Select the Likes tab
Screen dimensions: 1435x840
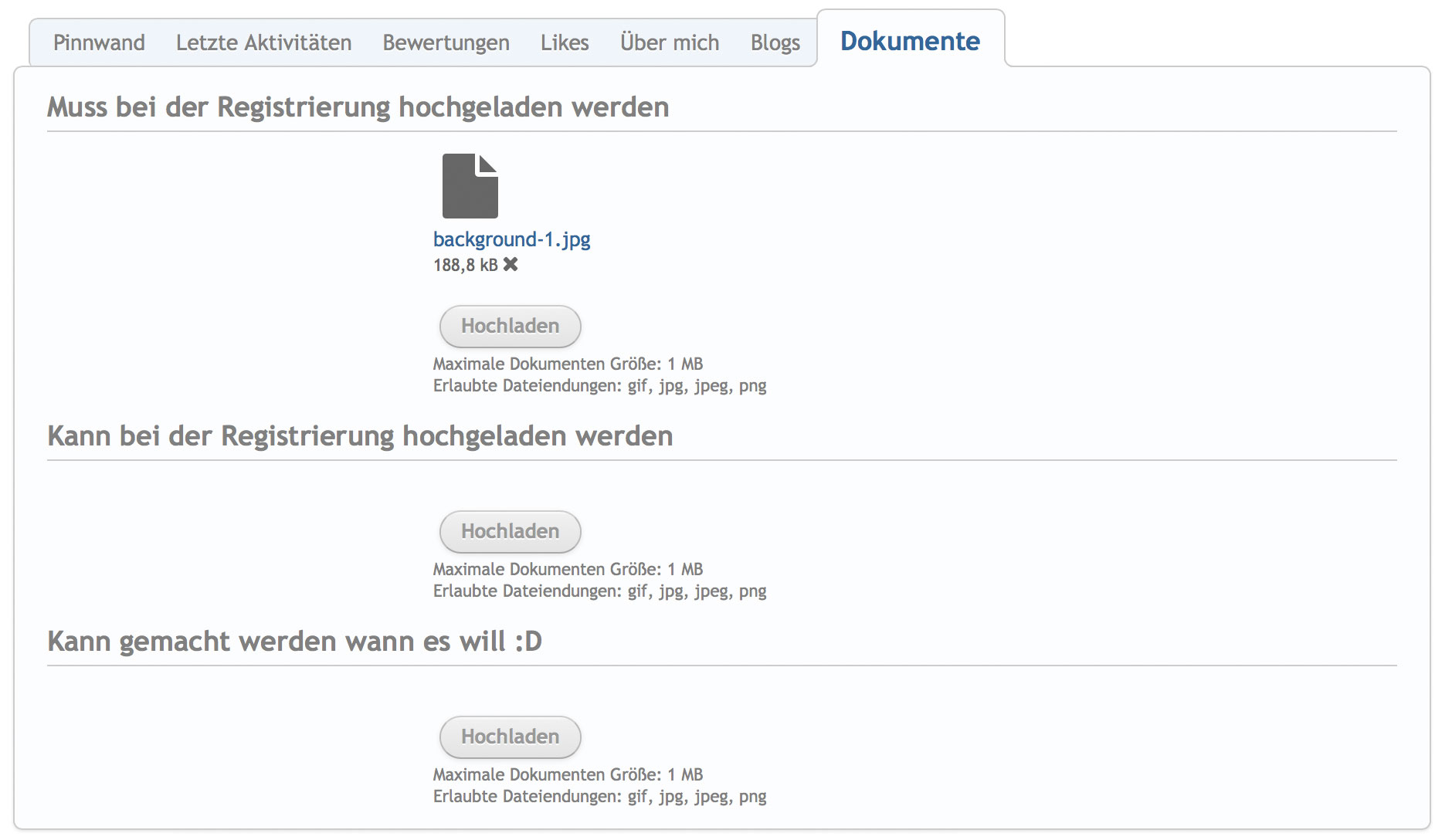pyautogui.click(x=565, y=42)
